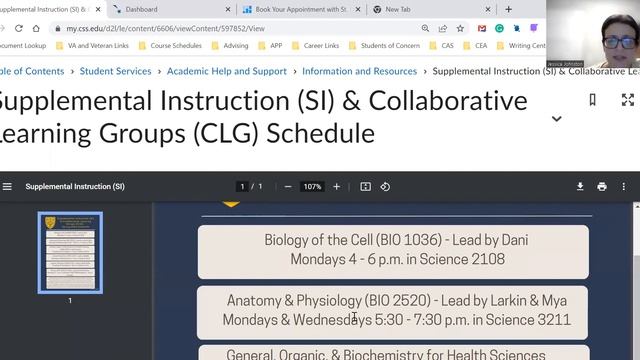This screenshot has width=640, height=360.
Task: Click the fit to page icon
Action: [x=365, y=187]
